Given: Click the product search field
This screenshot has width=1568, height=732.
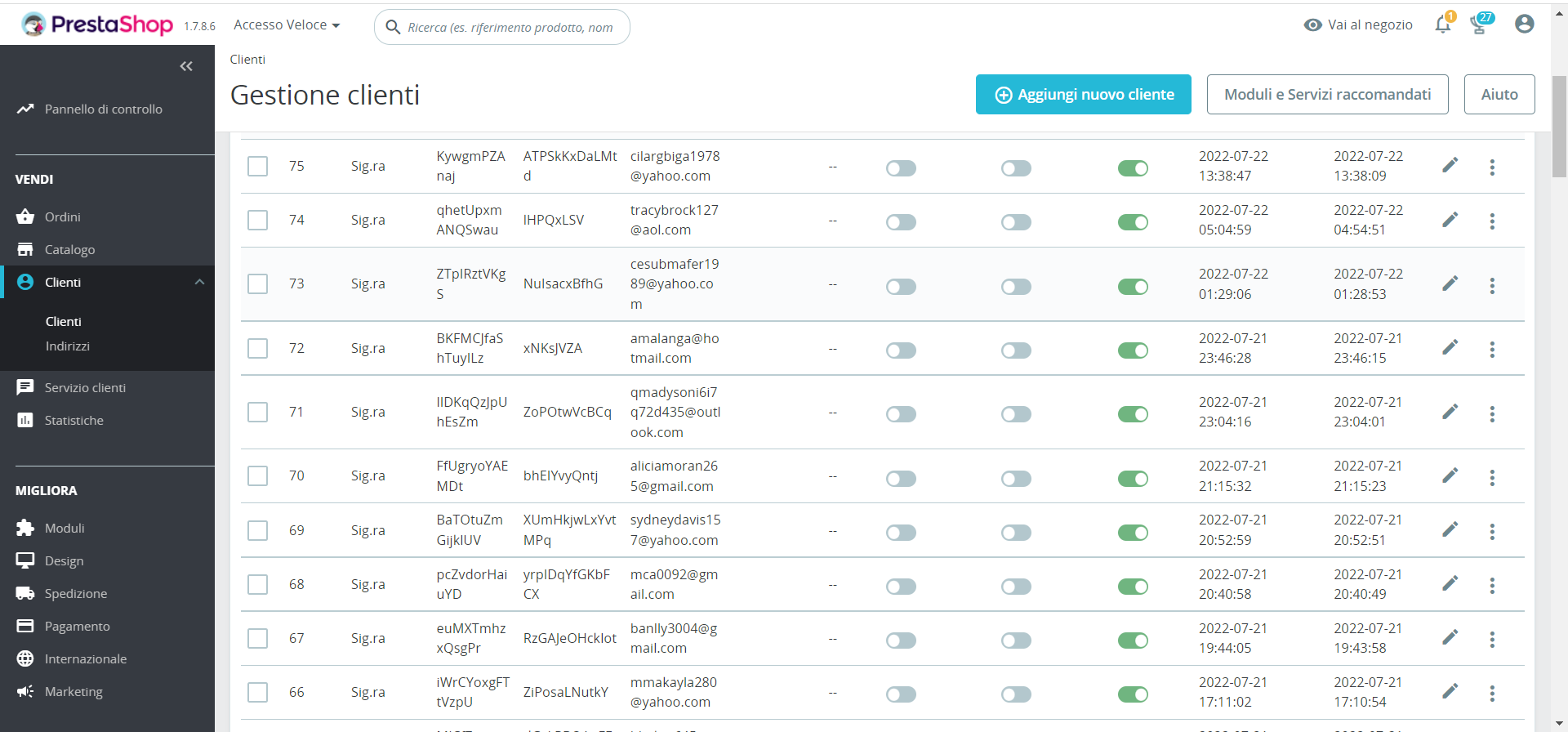Looking at the screenshot, I should (x=510, y=28).
